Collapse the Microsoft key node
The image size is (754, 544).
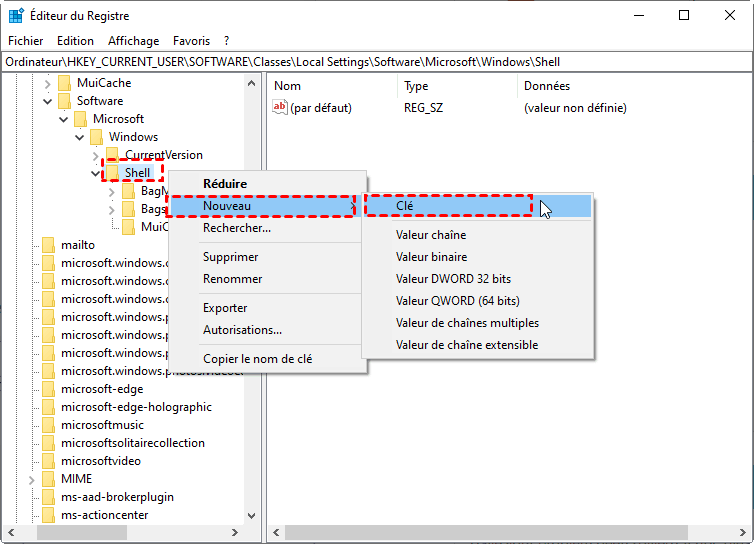pos(63,119)
